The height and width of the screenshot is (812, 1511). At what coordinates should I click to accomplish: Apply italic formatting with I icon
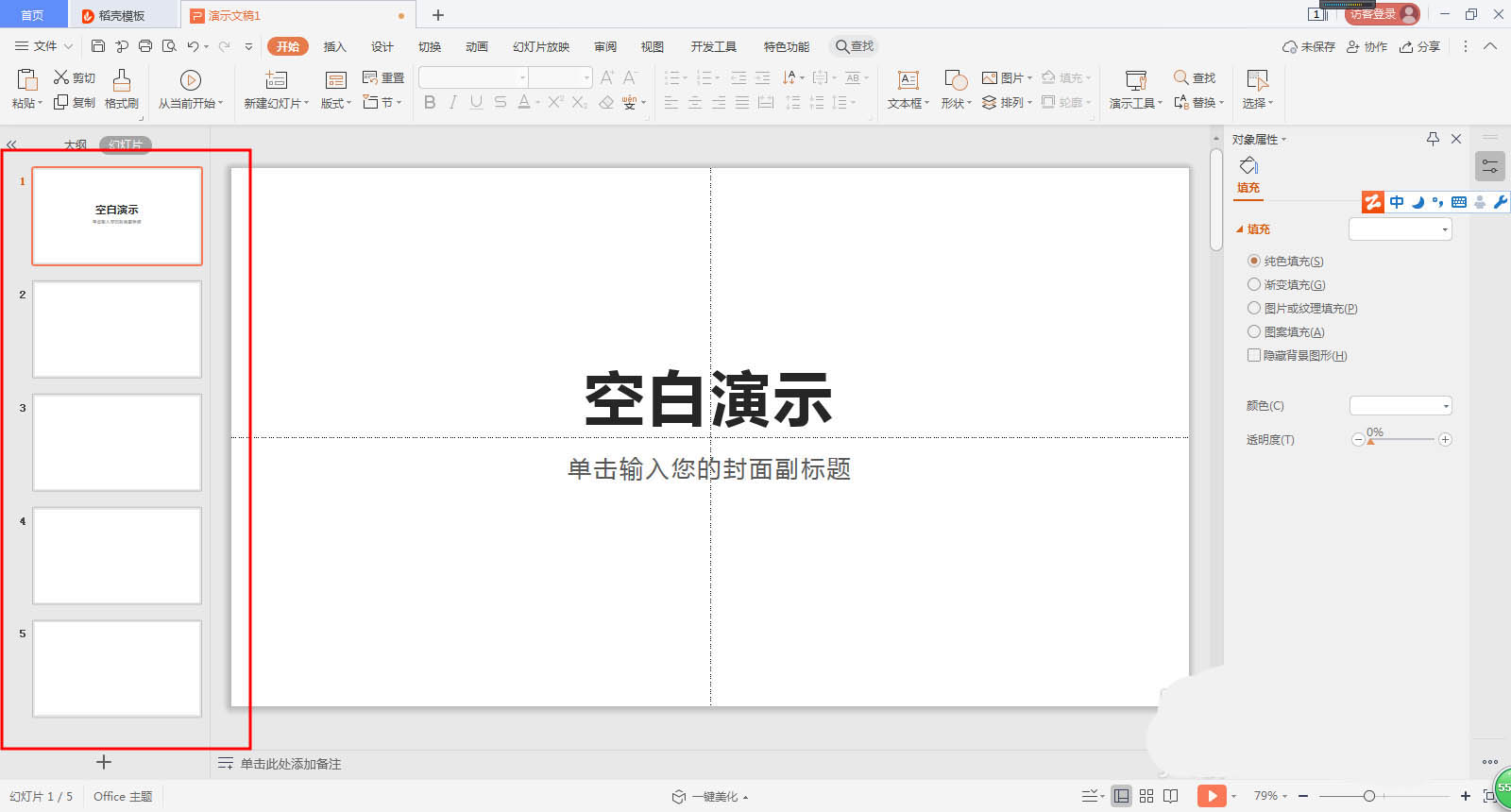click(x=453, y=102)
